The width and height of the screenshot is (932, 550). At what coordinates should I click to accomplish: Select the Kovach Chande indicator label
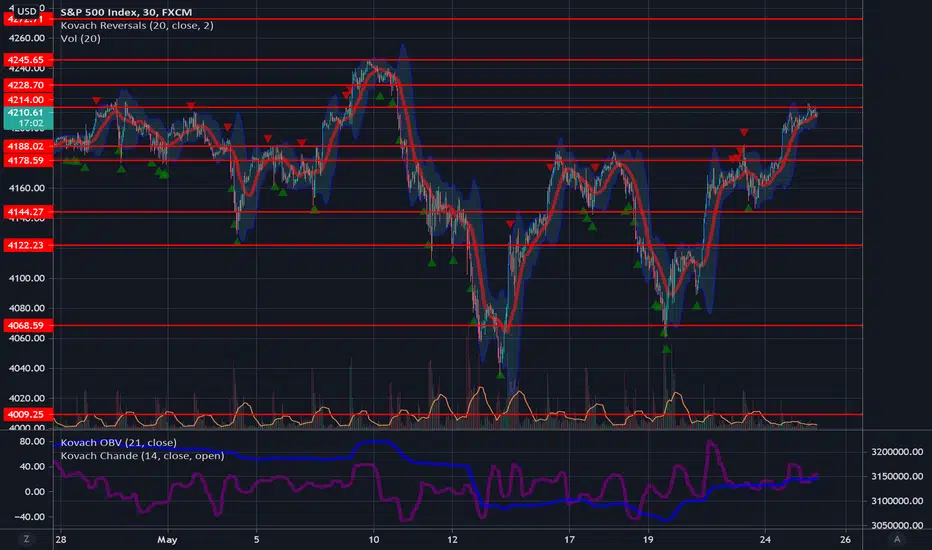[142, 455]
